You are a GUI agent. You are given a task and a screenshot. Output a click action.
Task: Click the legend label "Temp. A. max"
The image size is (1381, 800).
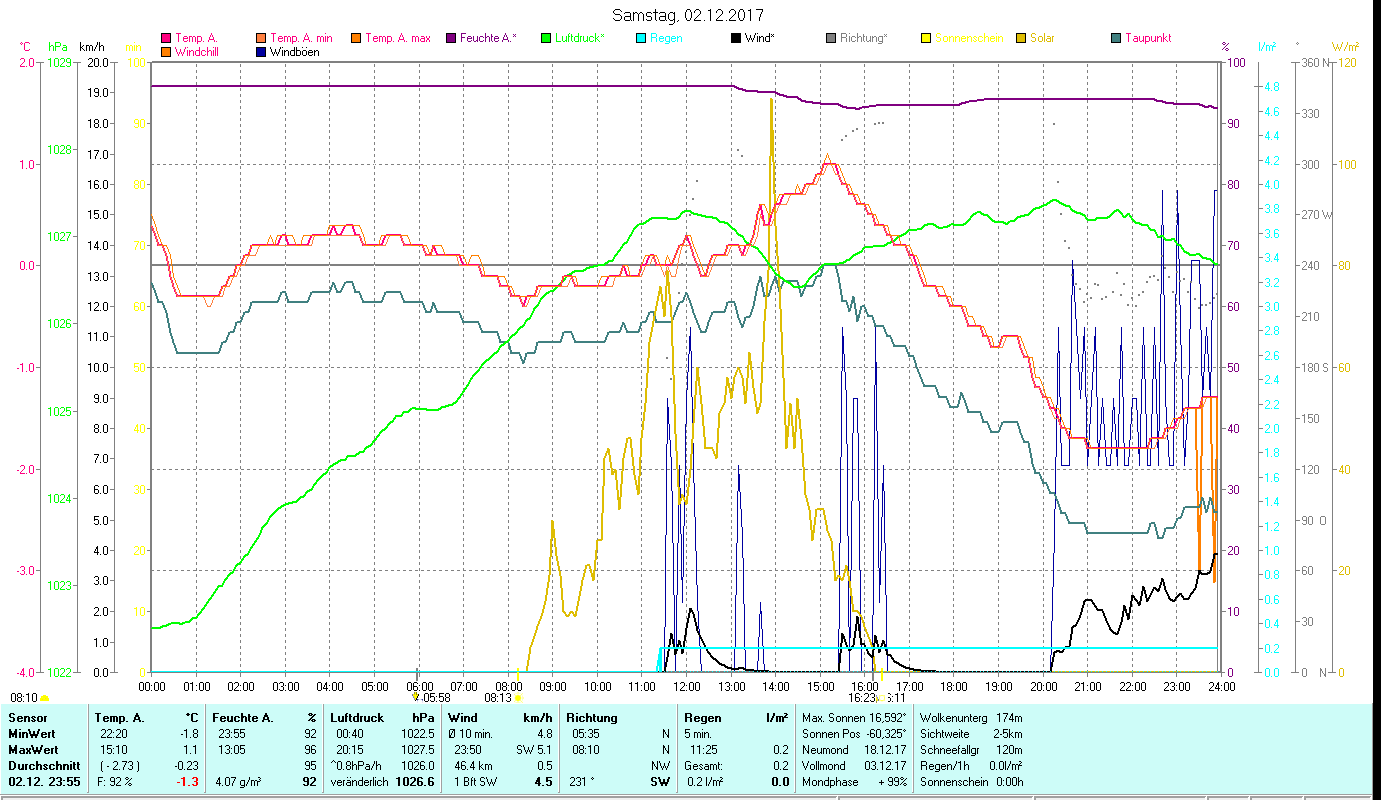click(x=398, y=39)
